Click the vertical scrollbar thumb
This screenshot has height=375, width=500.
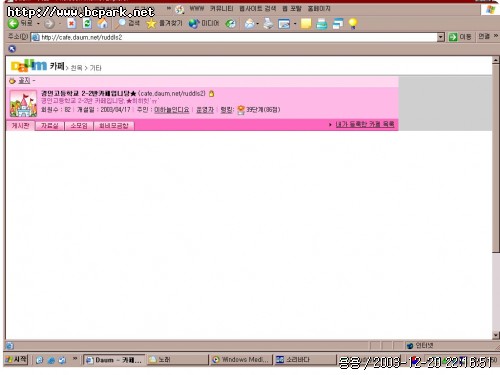coord(496,158)
